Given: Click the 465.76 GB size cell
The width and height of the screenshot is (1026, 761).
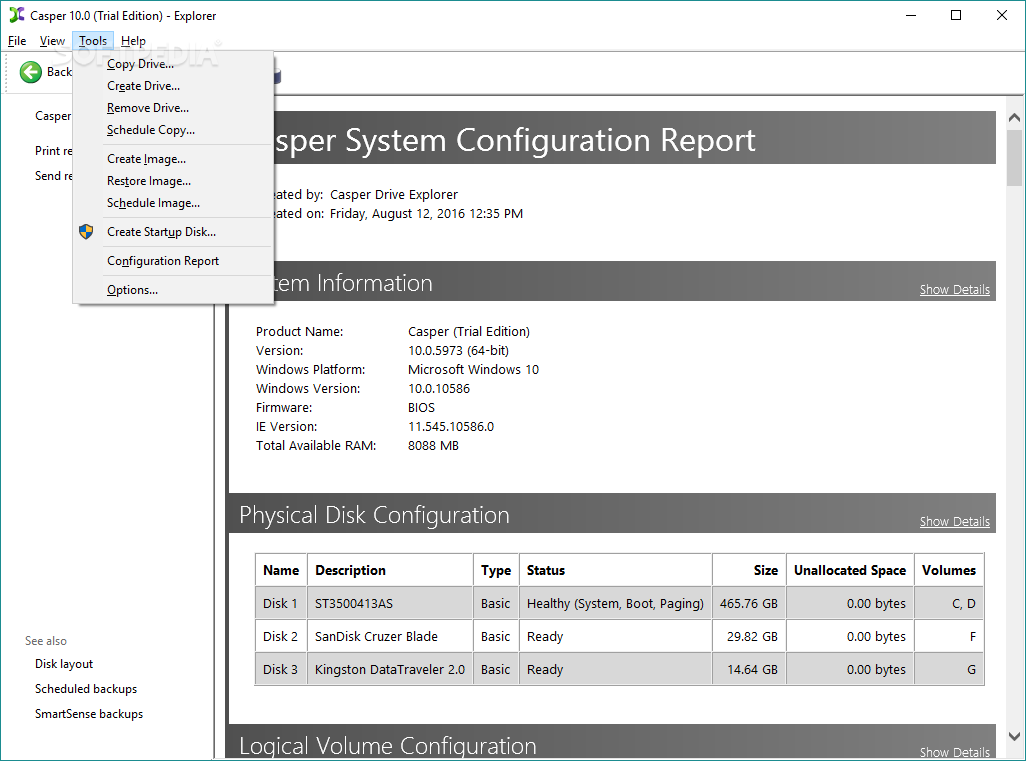Looking at the screenshot, I should [x=749, y=603].
